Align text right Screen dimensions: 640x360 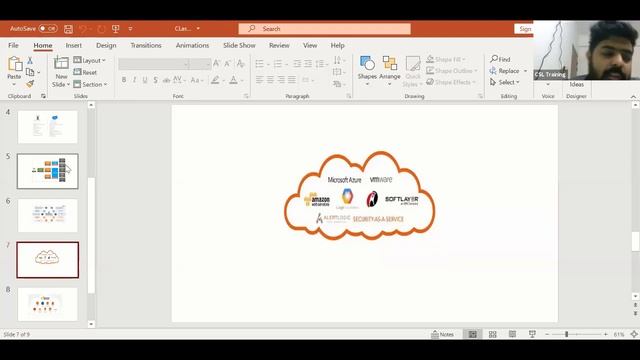pyautogui.click(x=281, y=80)
